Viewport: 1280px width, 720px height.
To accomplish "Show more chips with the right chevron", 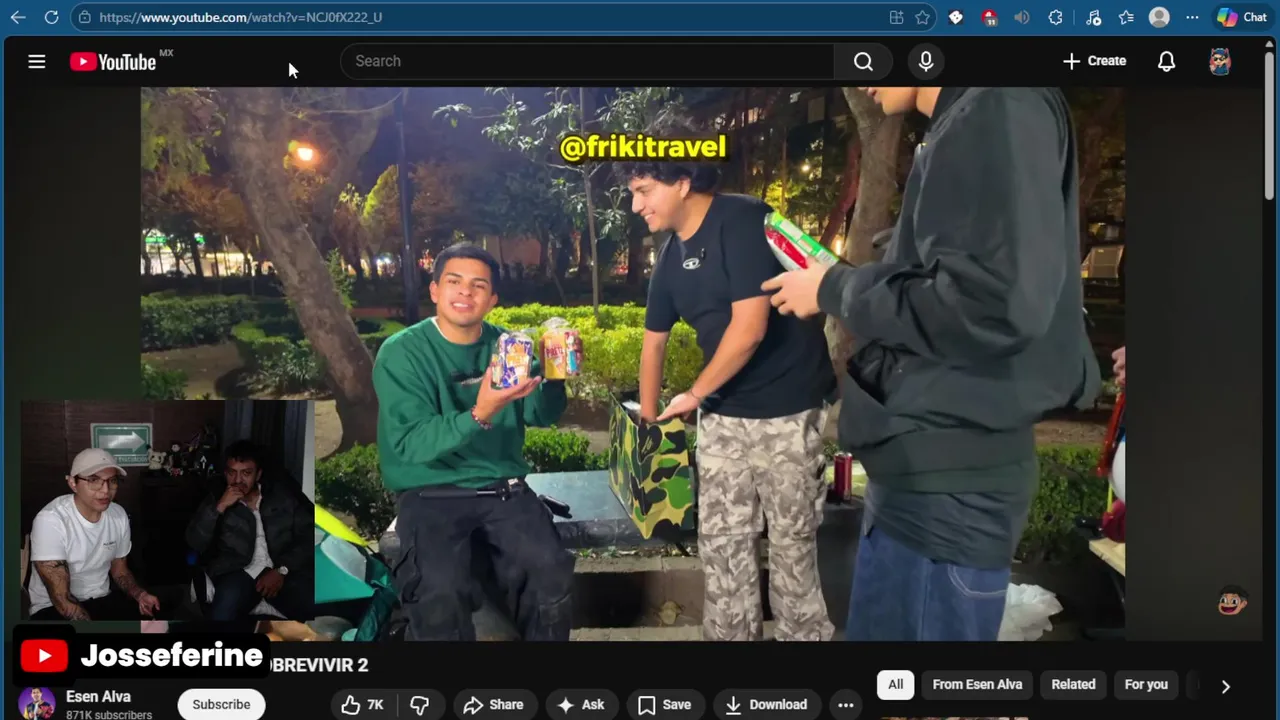I will pyautogui.click(x=1225, y=686).
